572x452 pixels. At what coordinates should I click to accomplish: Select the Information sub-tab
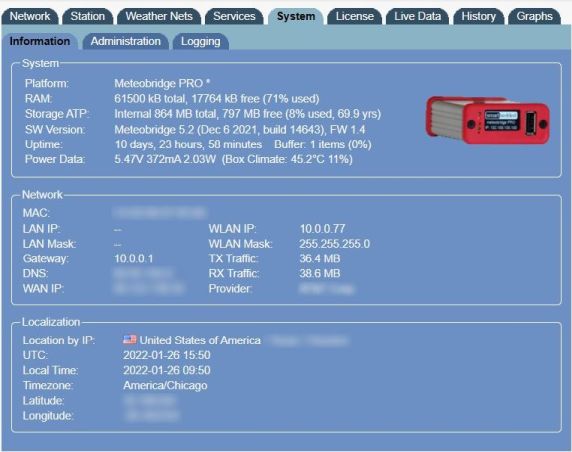[x=40, y=41]
